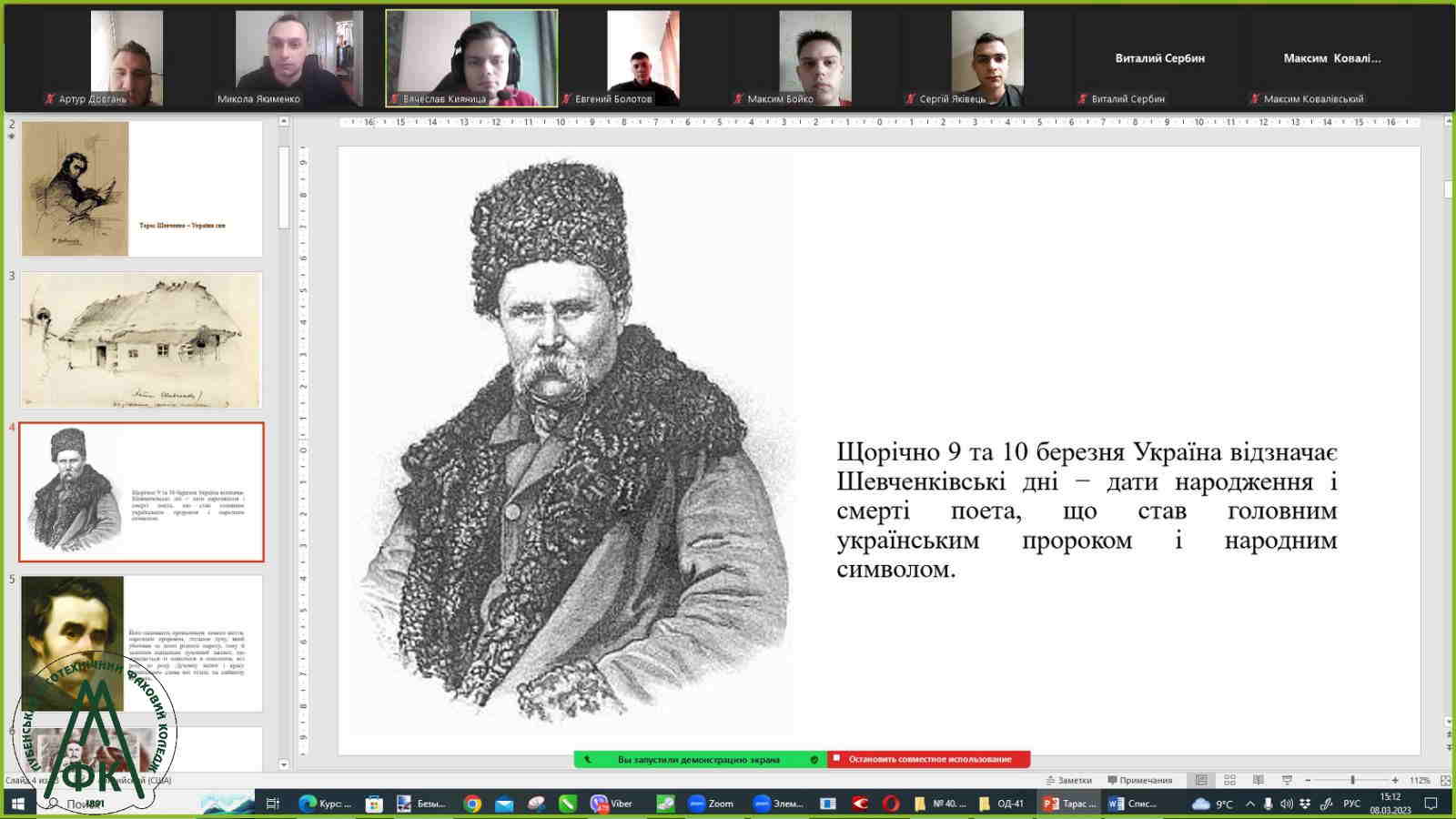Switch to Microsoft Edge taskbar window
Screen dimensions: 1456x819
pyautogui.click(x=325, y=804)
